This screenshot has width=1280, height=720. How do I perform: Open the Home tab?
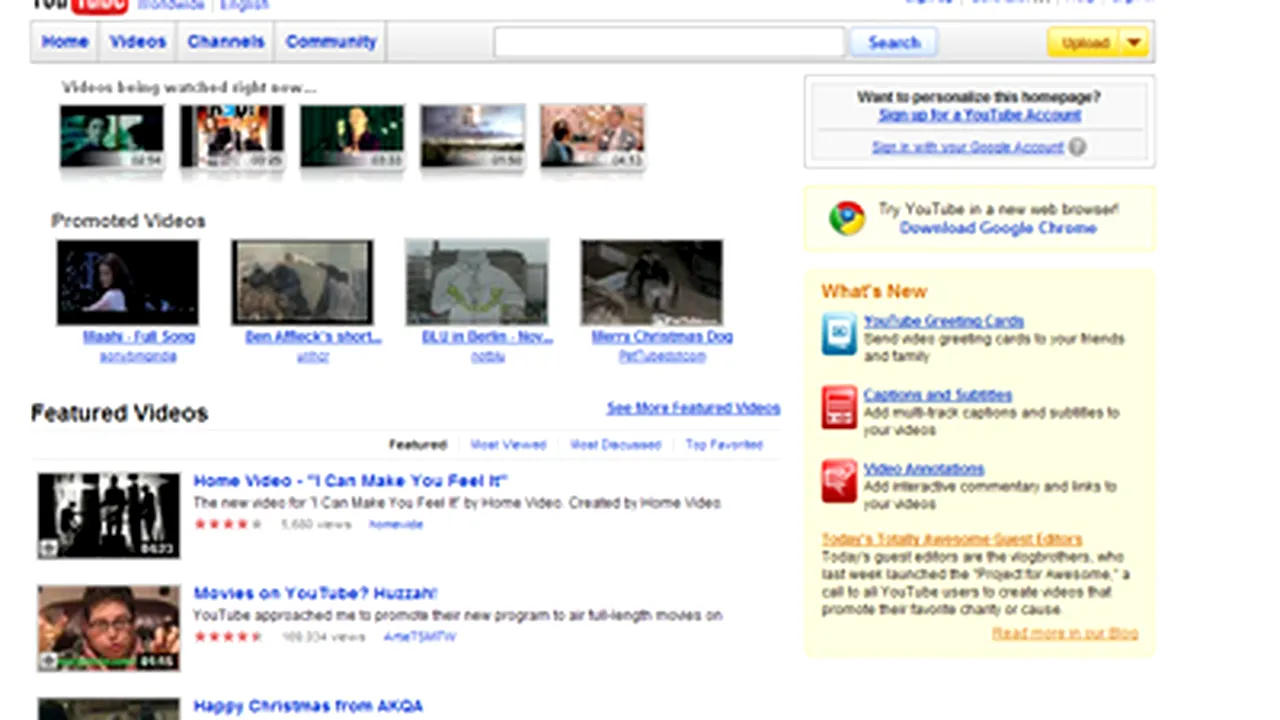click(65, 42)
